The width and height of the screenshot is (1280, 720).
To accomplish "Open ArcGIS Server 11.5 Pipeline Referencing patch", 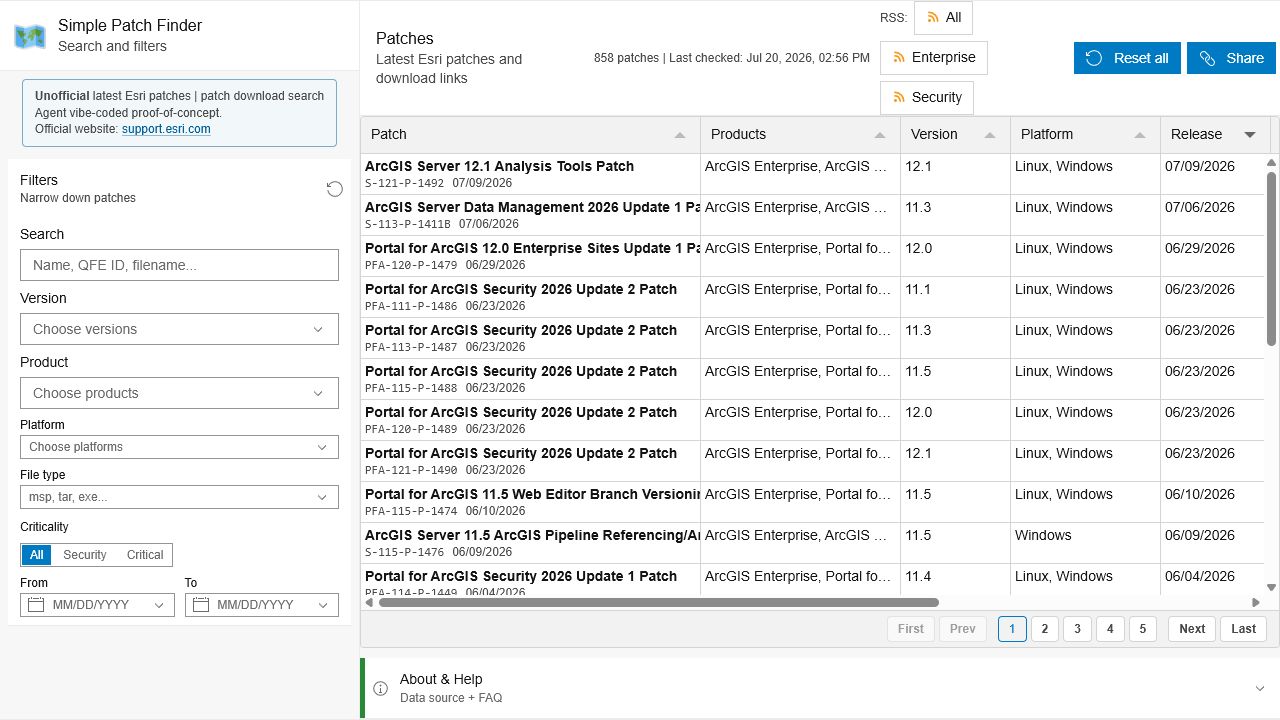I will click(x=532, y=535).
